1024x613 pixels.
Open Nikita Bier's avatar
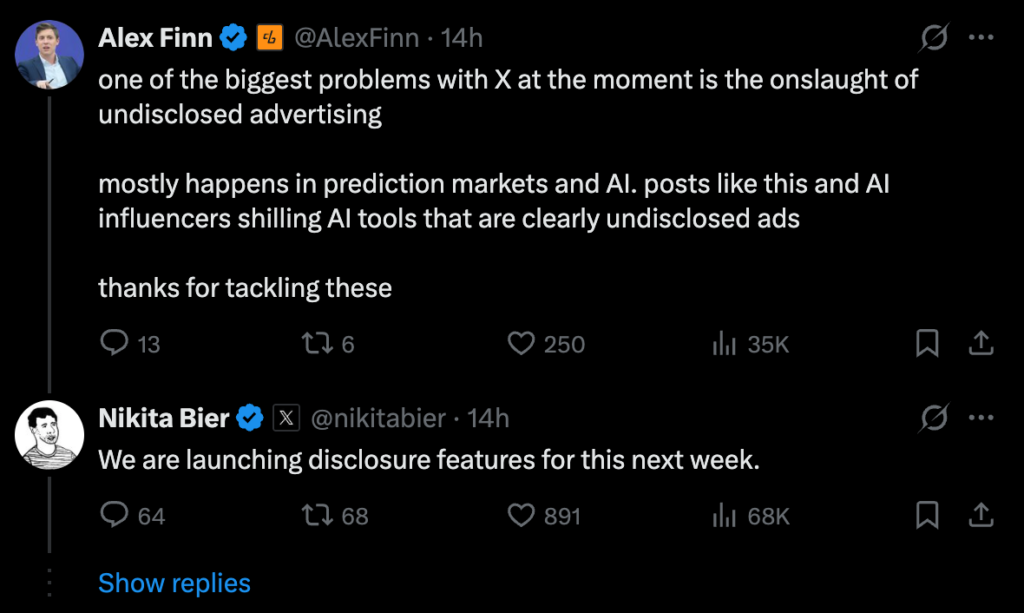49,434
